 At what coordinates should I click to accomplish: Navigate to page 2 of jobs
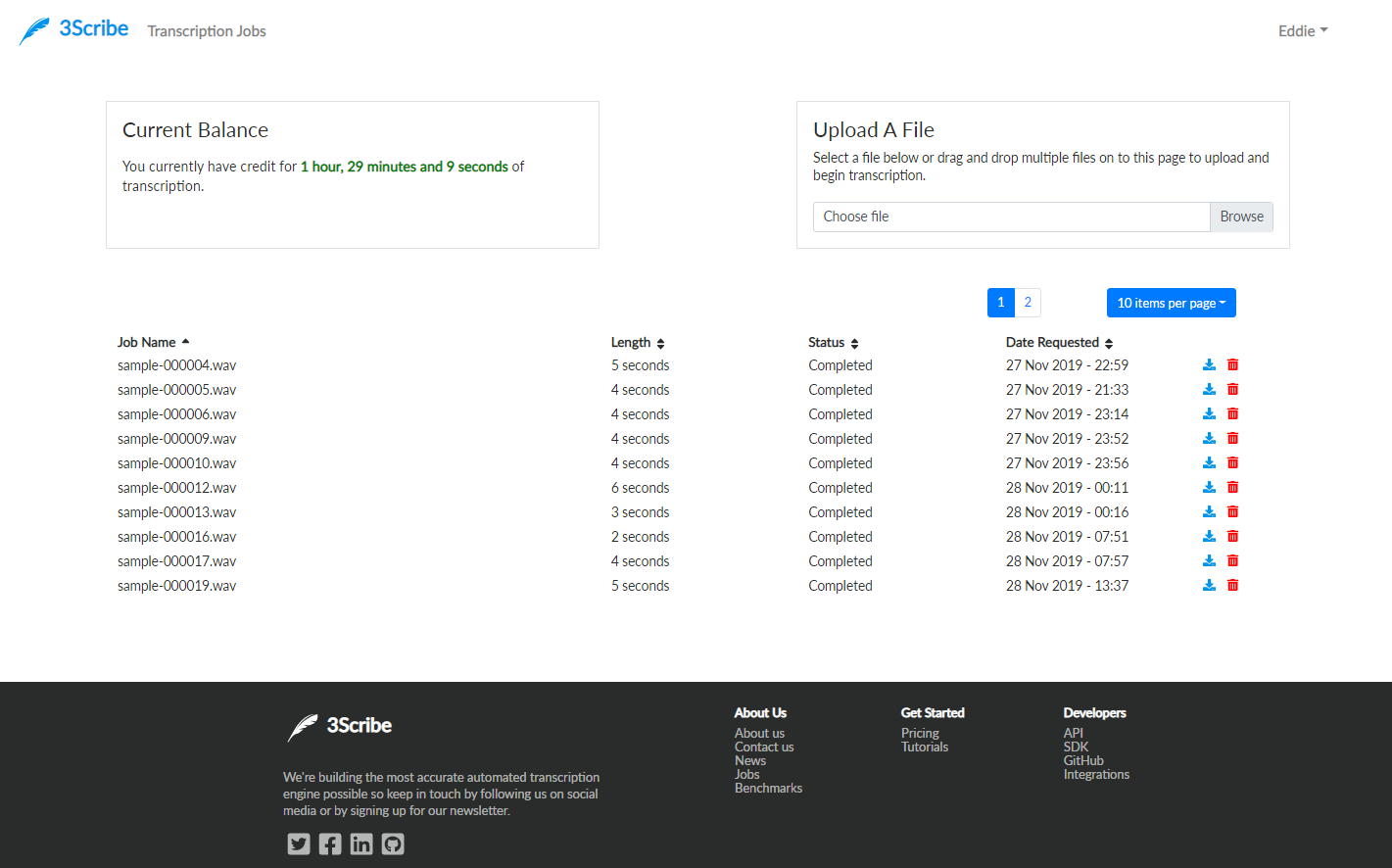pos(1028,303)
